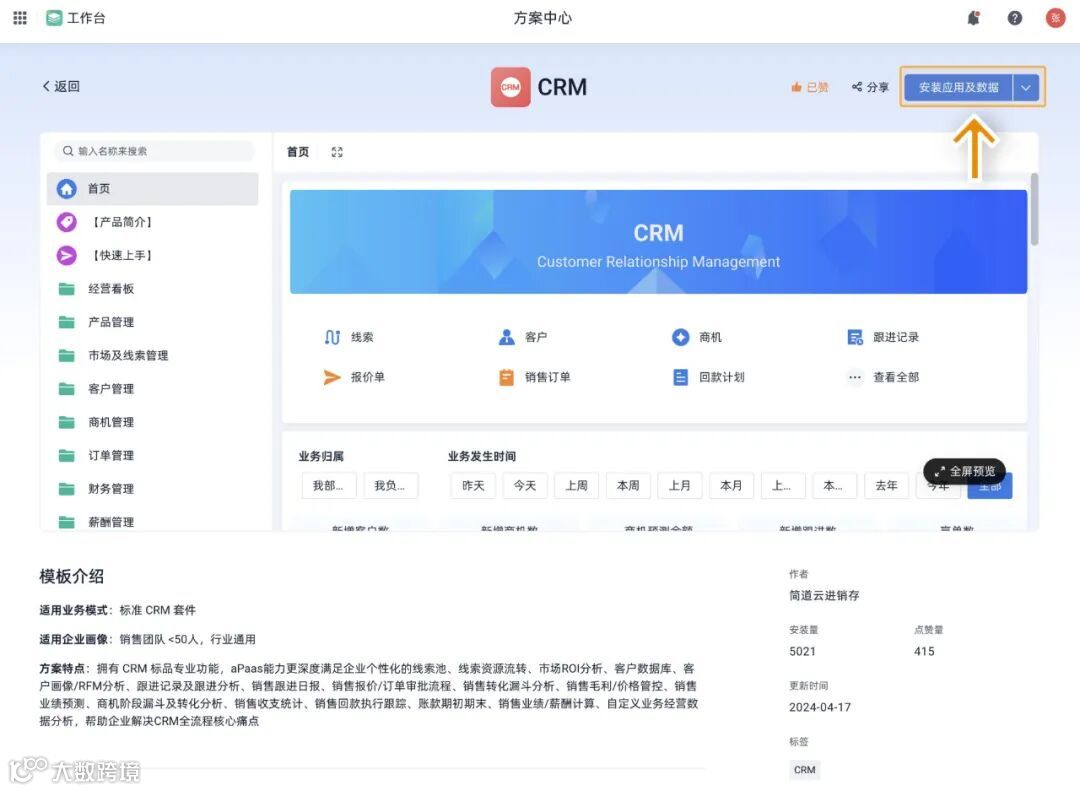
Task: Click the CRM blue banner image
Action: 658,242
